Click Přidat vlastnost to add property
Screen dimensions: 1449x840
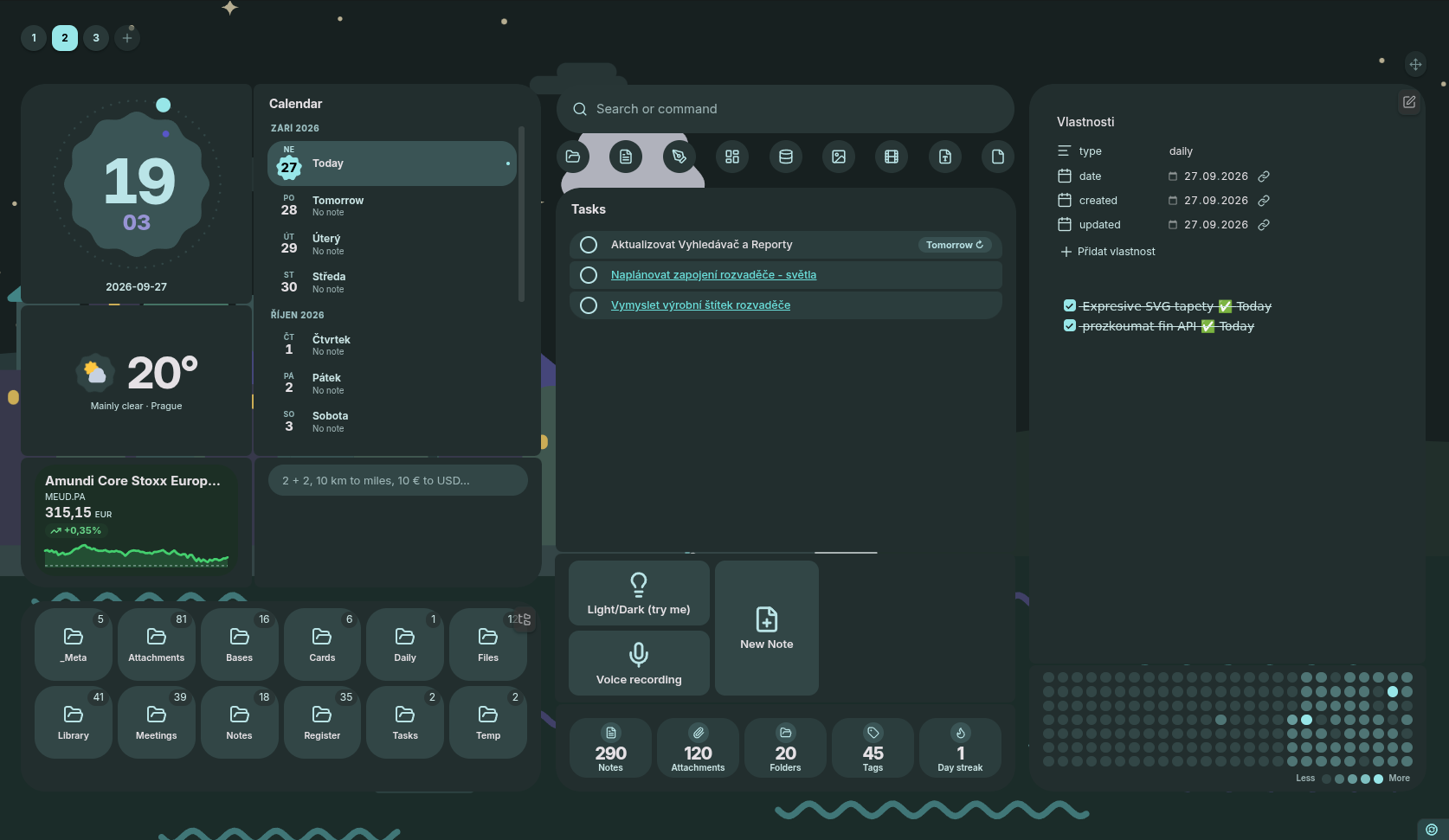[1108, 252]
